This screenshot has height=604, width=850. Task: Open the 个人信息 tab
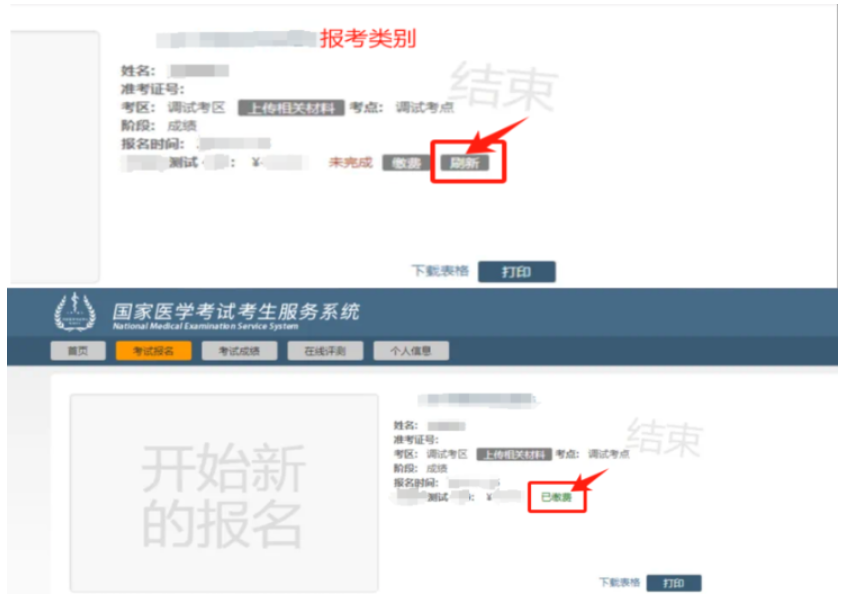(411, 351)
